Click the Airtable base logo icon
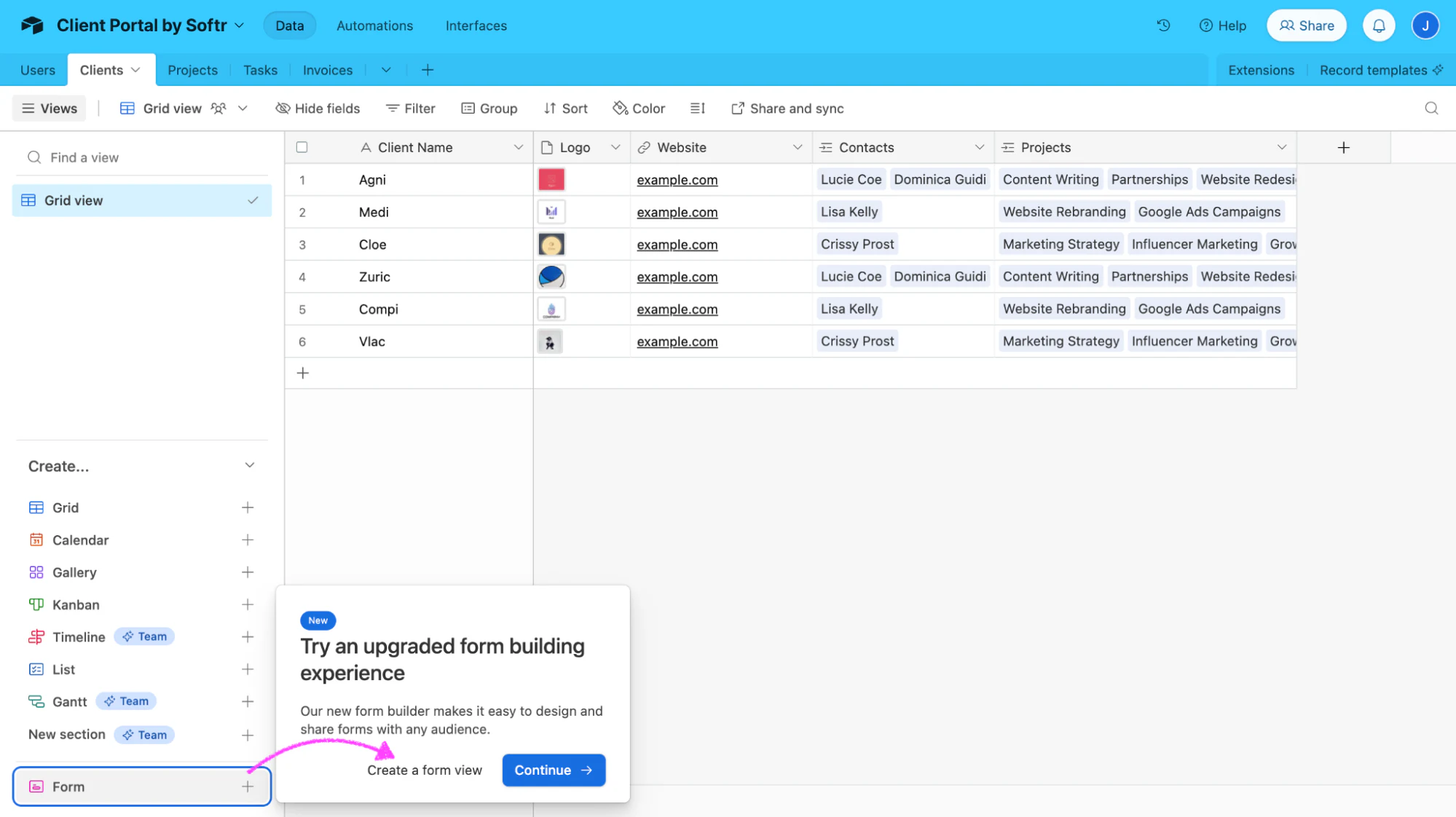 click(32, 25)
